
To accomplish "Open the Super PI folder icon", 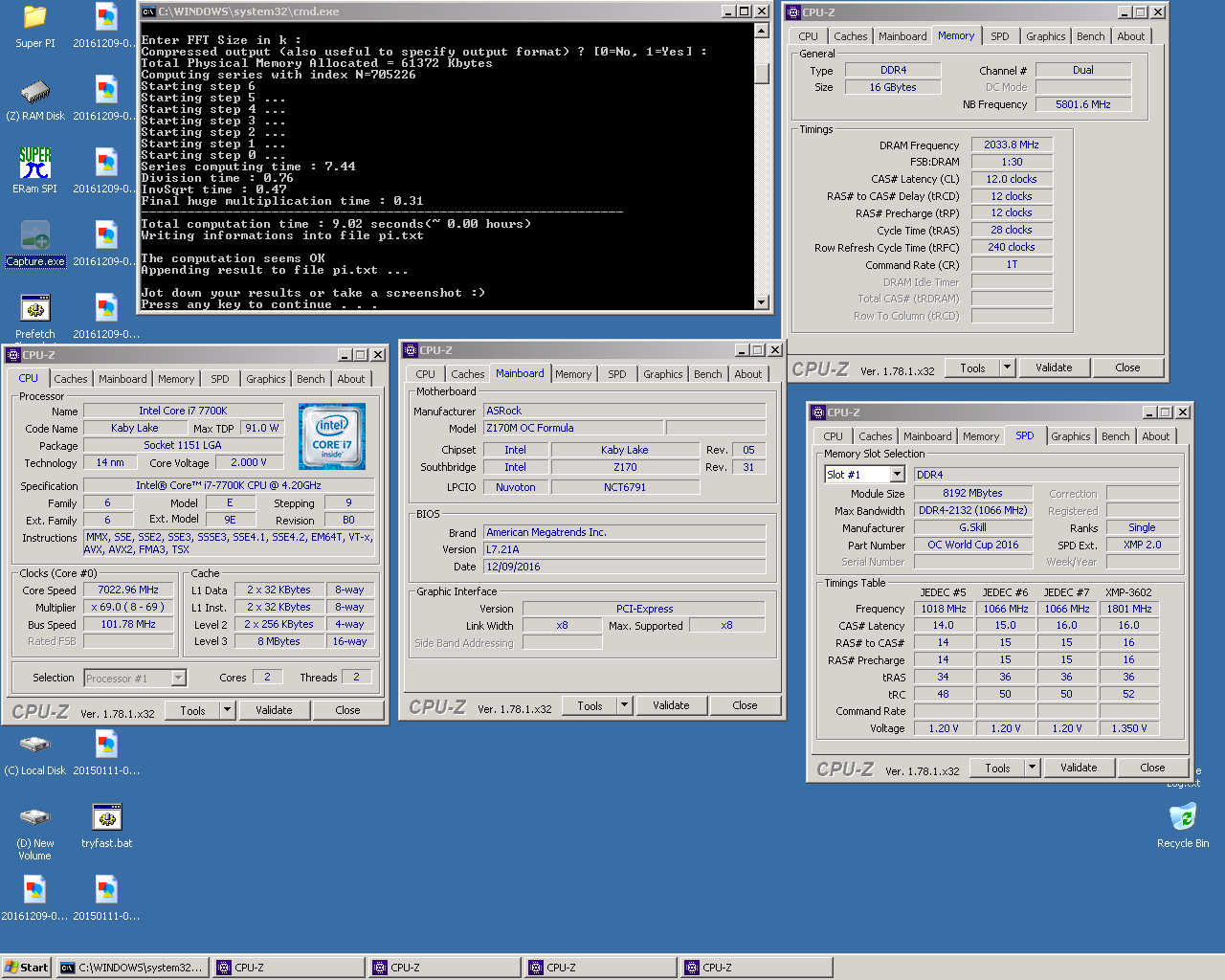I will pyautogui.click(x=35, y=19).
